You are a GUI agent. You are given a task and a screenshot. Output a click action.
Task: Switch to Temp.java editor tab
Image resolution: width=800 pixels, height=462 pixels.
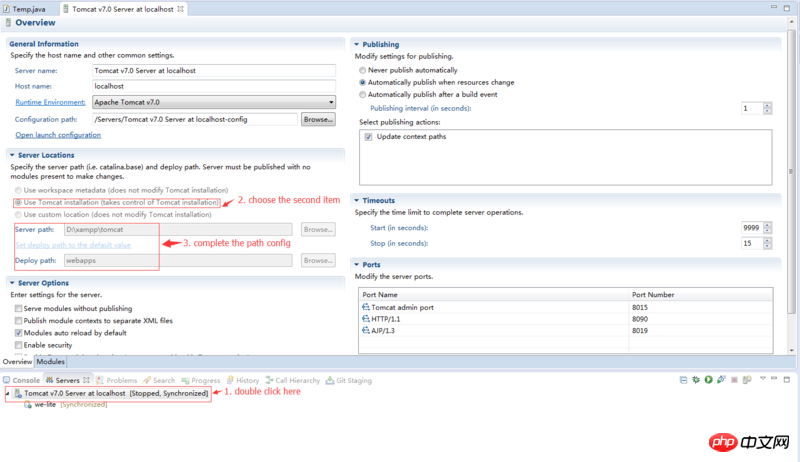24,9
